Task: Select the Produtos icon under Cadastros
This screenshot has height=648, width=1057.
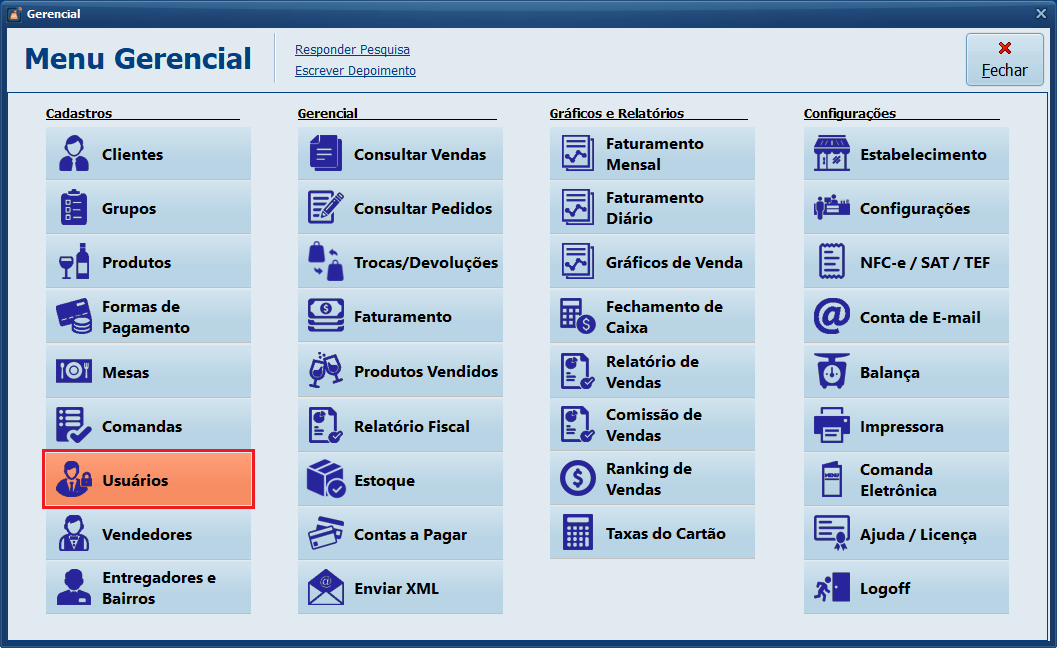Action: click(148, 262)
